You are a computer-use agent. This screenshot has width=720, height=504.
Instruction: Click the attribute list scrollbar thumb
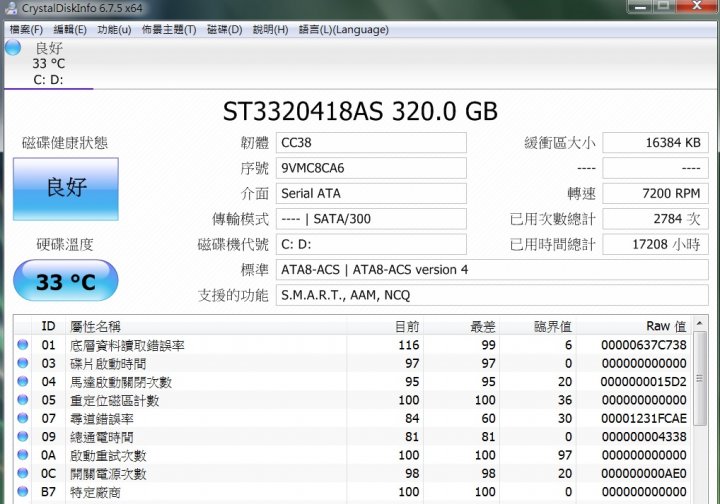(x=700, y=379)
